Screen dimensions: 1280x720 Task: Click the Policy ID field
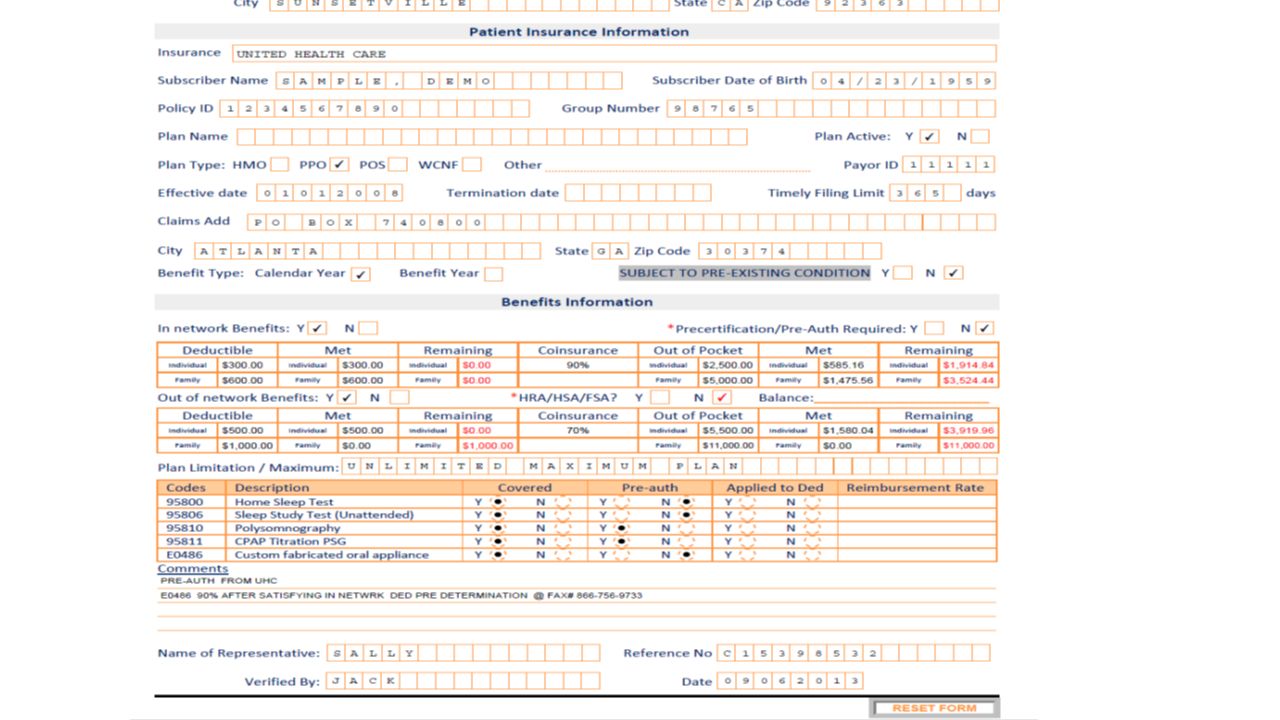click(374, 108)
